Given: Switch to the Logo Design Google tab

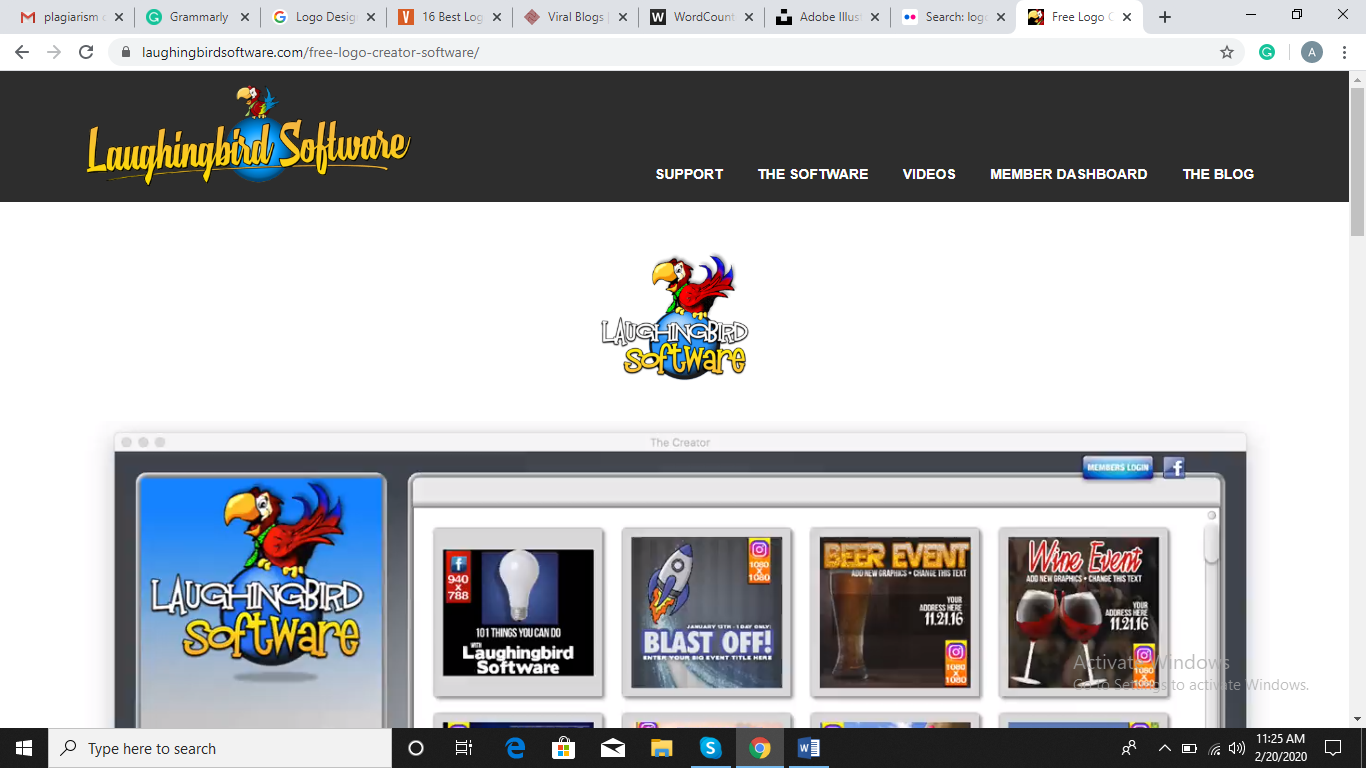Looking at the screenshot, I should (322, 17).
